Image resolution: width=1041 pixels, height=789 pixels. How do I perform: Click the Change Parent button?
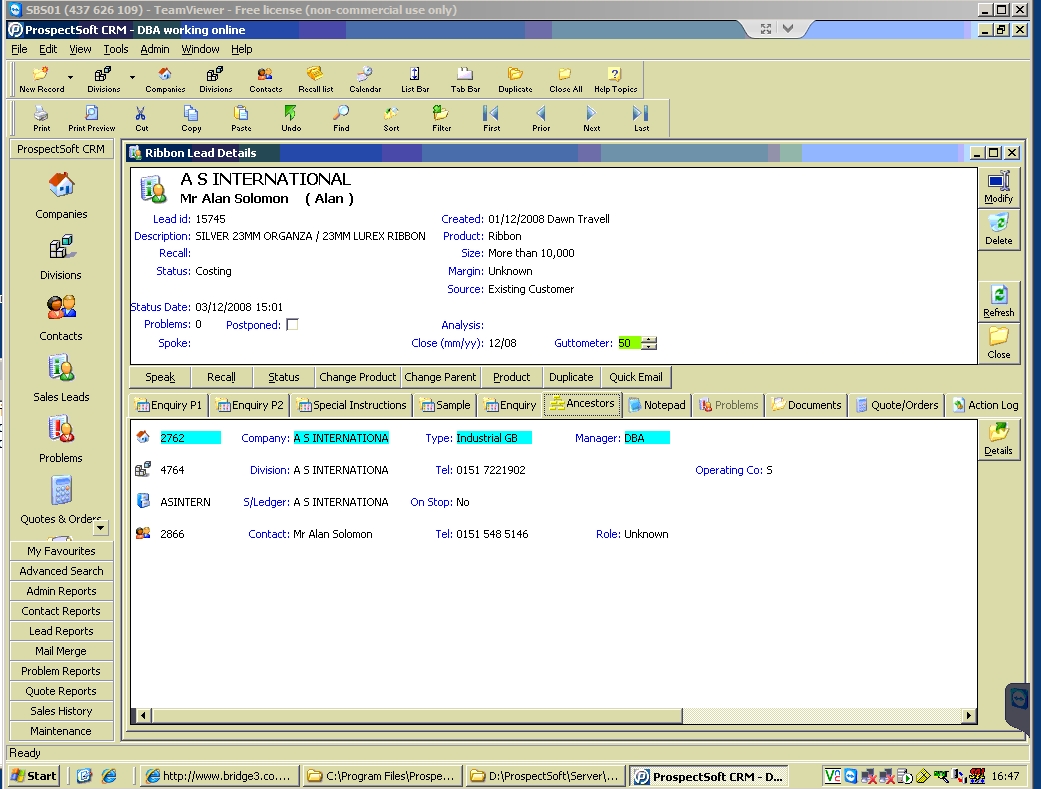[x=440, y=377]
